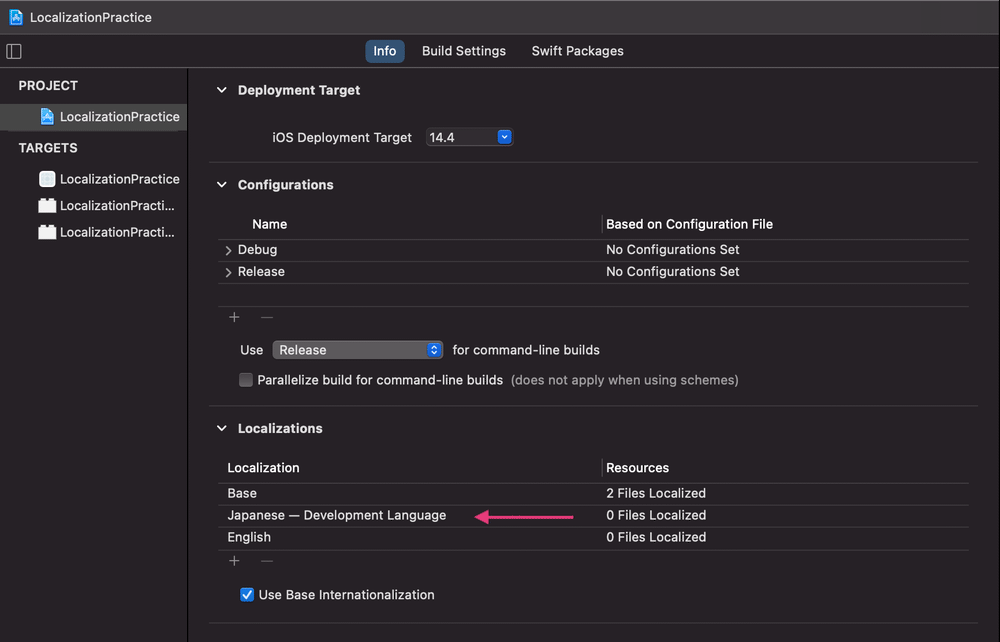Screen dimensions: 1000x642
Task: Expand the Release configuration row
Action: [229, 272]
